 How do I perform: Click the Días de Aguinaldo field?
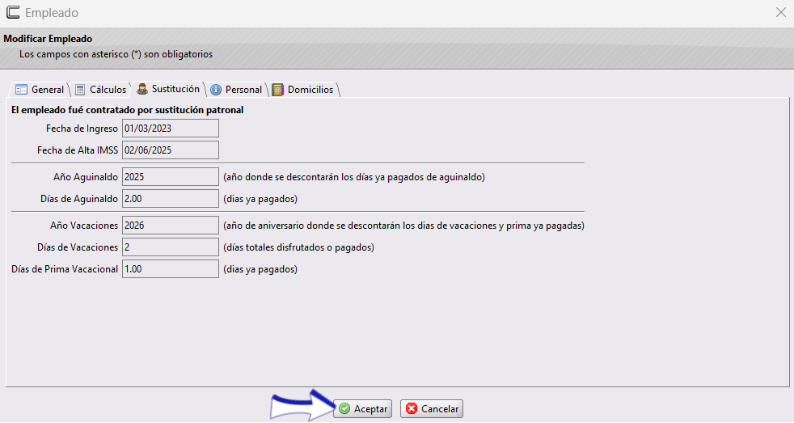pyautogui.click(x=170, y=199)
